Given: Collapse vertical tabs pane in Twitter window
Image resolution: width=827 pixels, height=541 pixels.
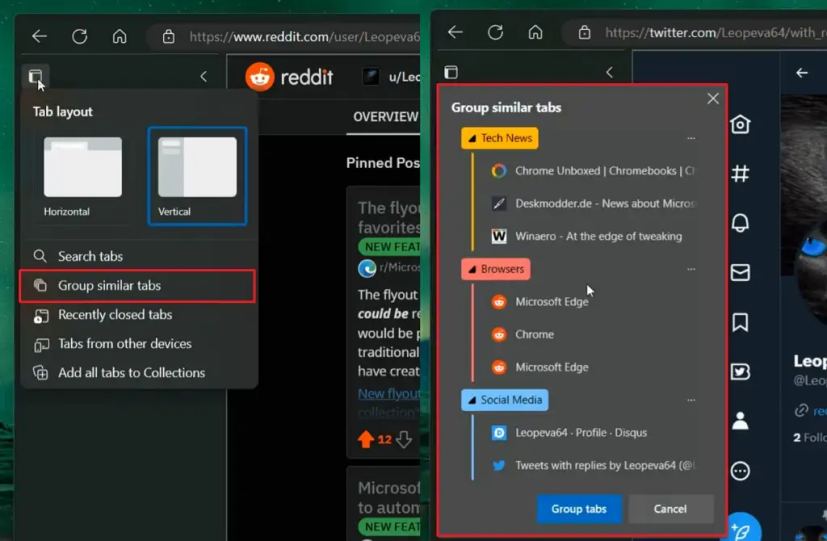Looking at the screenshot, I should [610, 72].
